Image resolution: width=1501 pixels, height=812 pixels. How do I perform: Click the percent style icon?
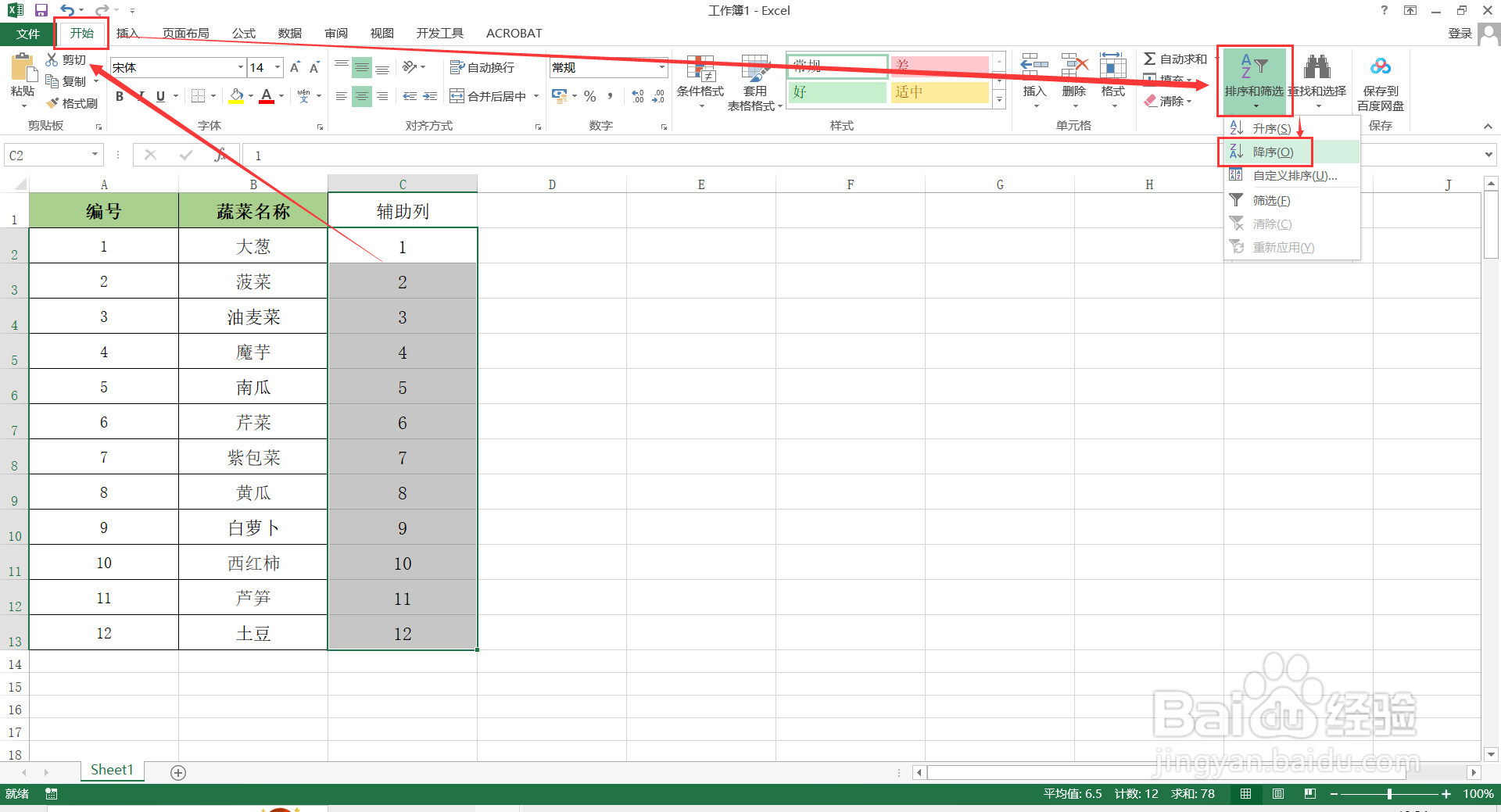(x=590, y=96)
